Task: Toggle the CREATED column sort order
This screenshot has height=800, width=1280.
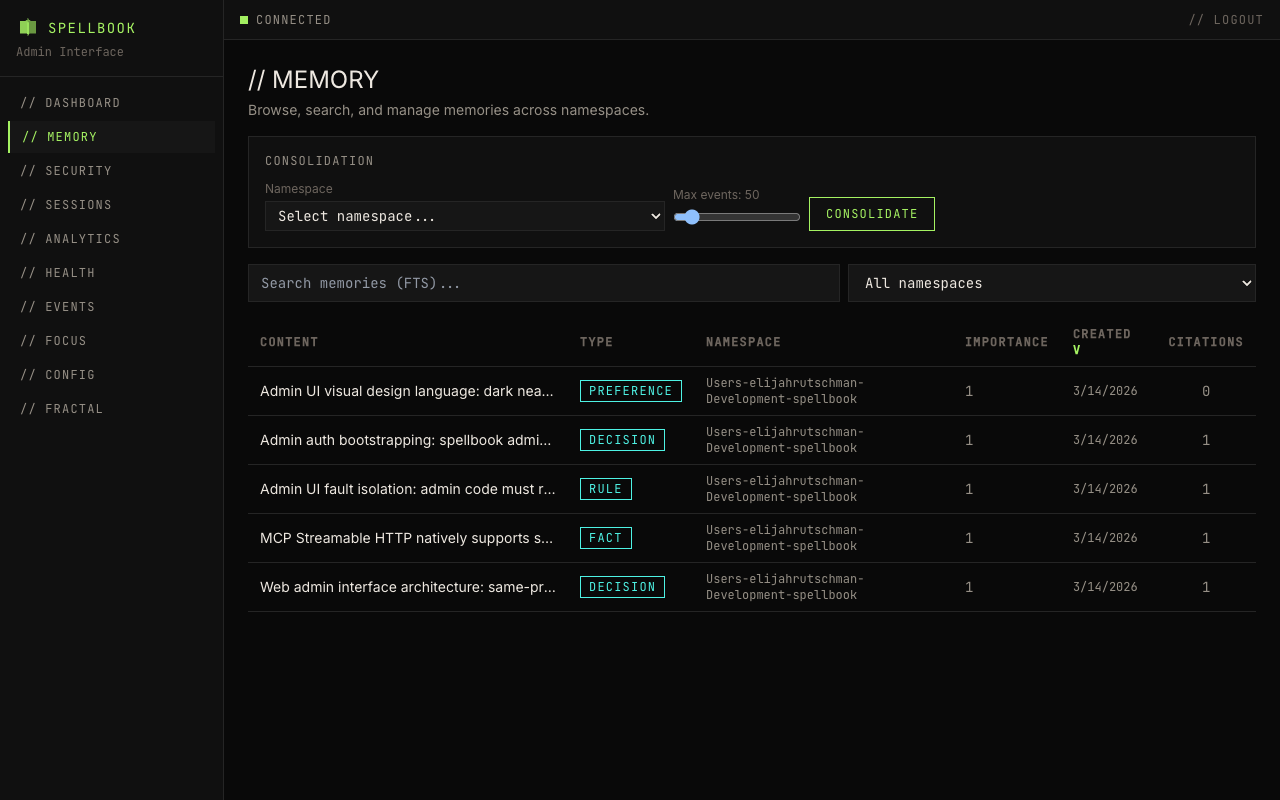Action: coord(1102,341)
